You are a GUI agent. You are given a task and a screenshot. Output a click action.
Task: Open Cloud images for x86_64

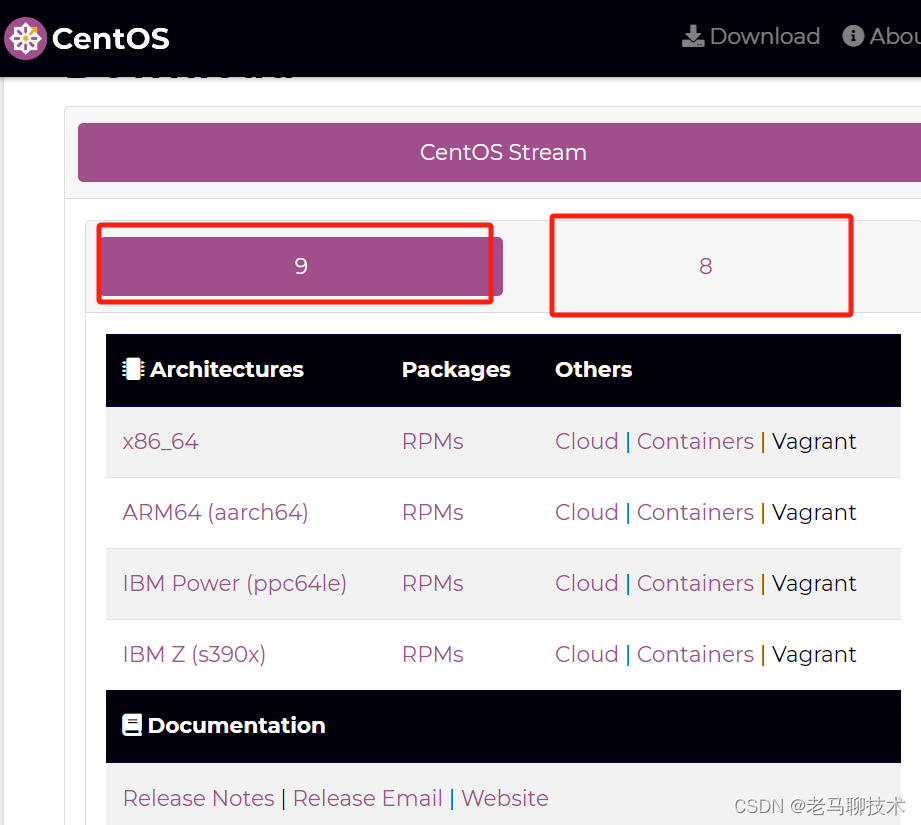click(586, 441)
